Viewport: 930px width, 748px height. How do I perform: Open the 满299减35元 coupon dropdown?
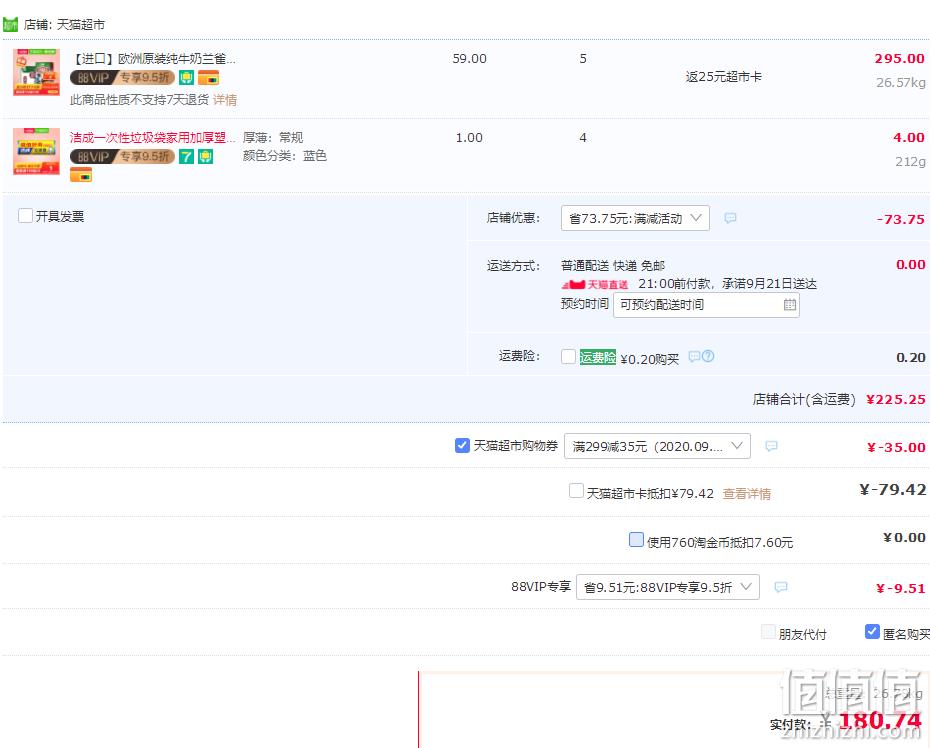(657, 446)
